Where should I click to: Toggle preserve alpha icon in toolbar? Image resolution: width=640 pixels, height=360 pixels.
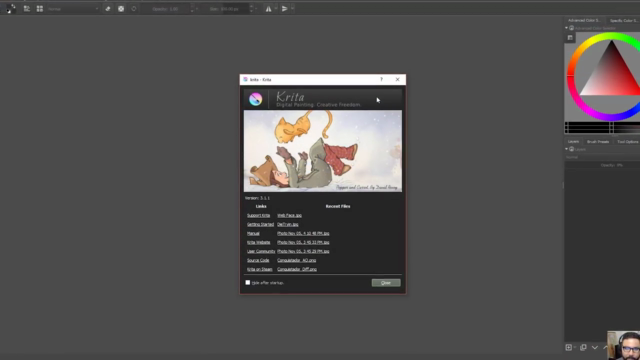[121, 9]
